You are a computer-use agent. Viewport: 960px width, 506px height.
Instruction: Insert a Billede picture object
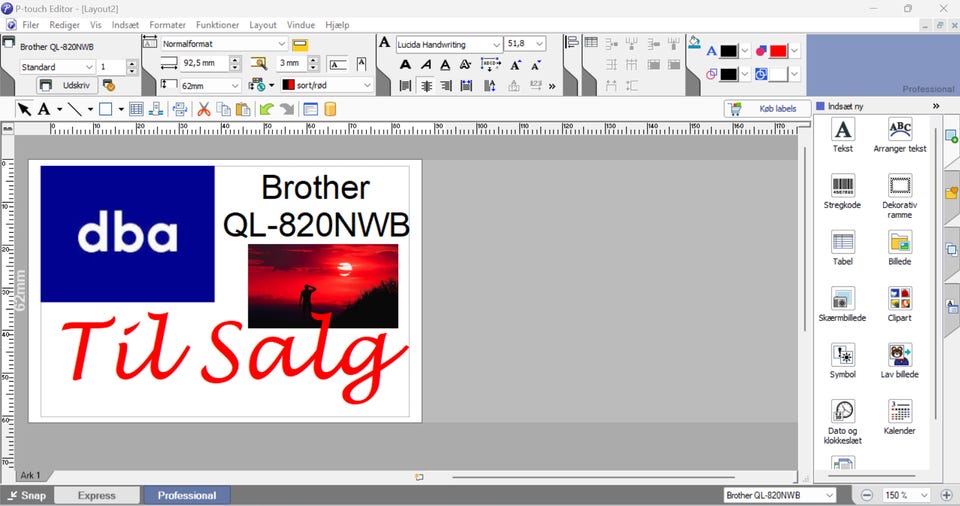click(x=899, y=248)
